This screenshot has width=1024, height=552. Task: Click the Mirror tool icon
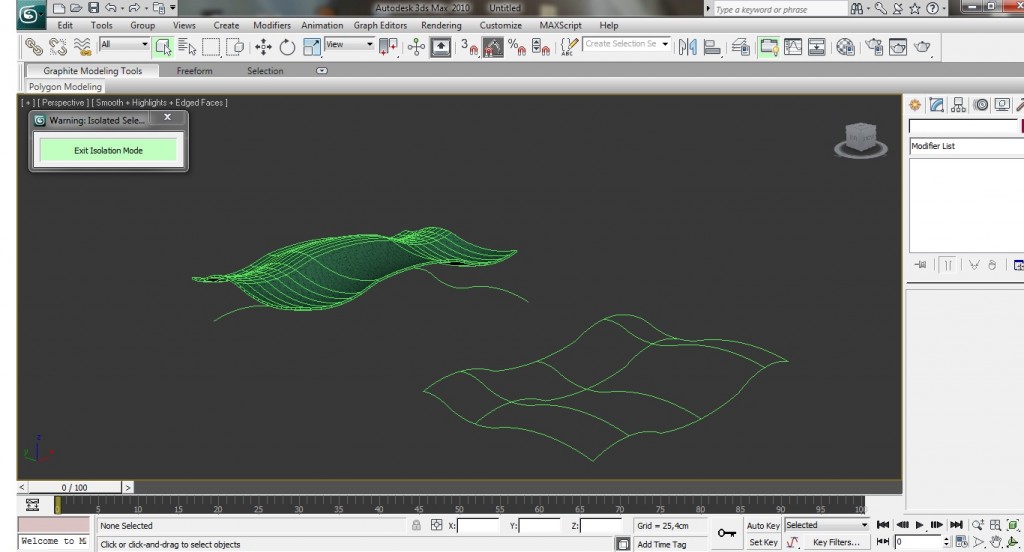688,47
